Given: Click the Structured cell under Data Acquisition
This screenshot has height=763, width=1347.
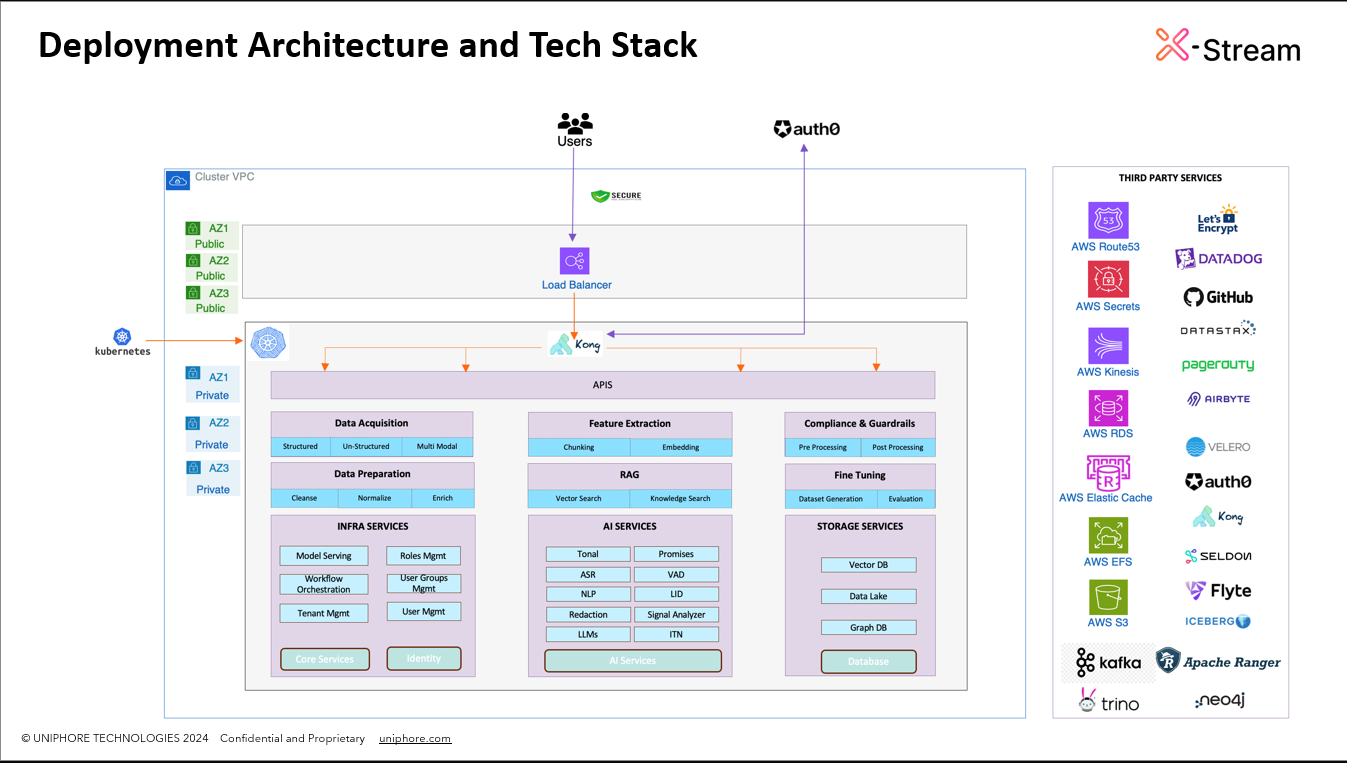Looking at the screenshot, I should [x=300, y=447].
